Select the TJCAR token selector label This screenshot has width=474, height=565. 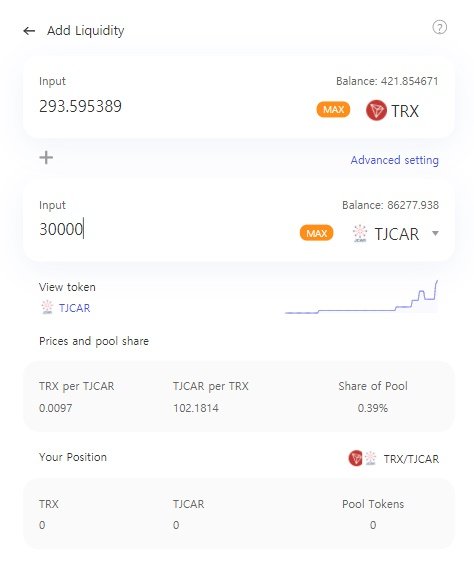[x=397, y=234]
